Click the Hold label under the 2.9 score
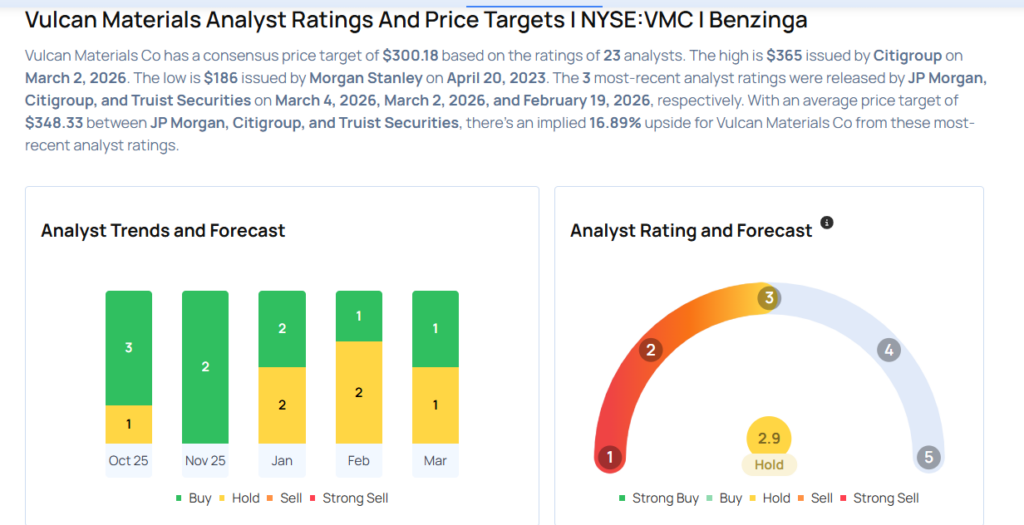1024x525 pixels. [769, 465]
